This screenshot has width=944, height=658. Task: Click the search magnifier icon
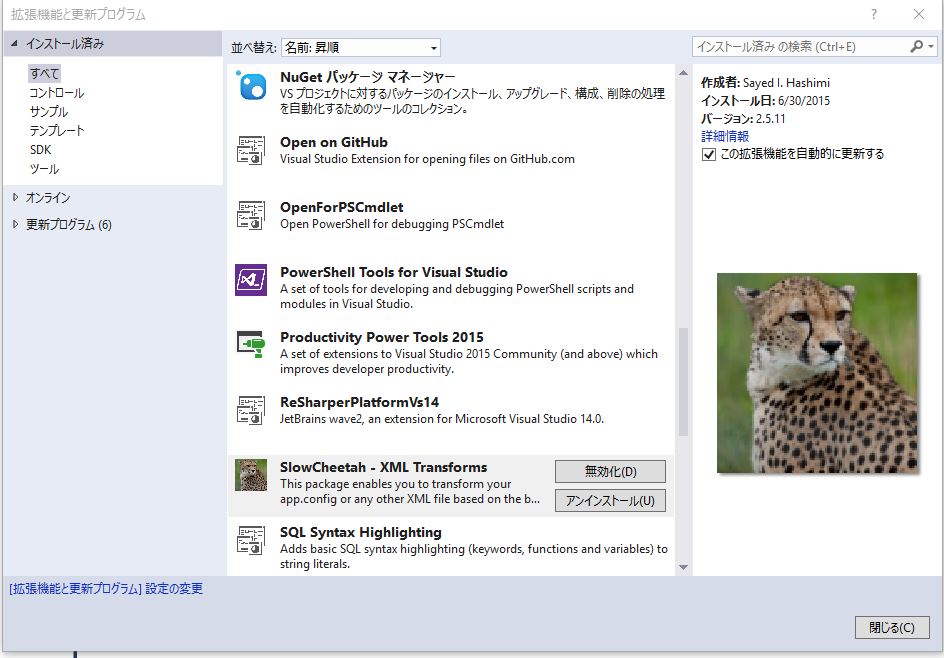pyautogui.click(x=916, y=46)
